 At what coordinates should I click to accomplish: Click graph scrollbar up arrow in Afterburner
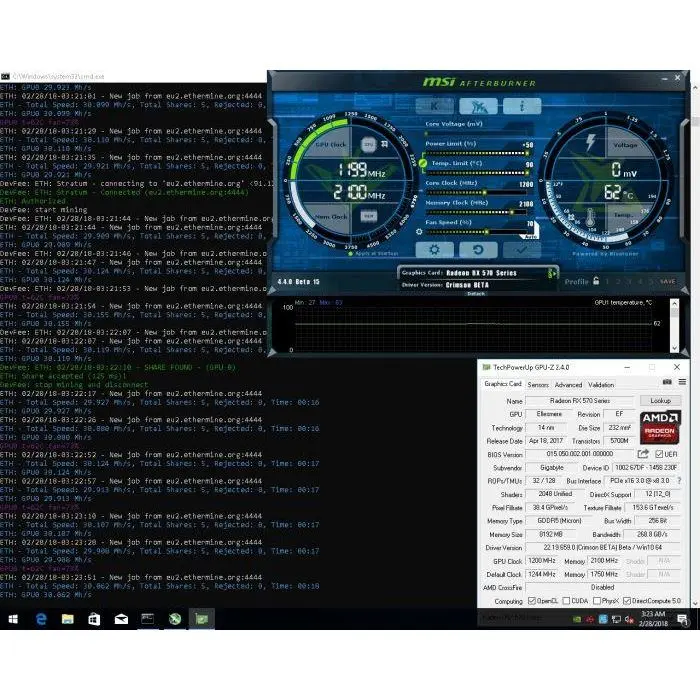click(x=675, y=303)
